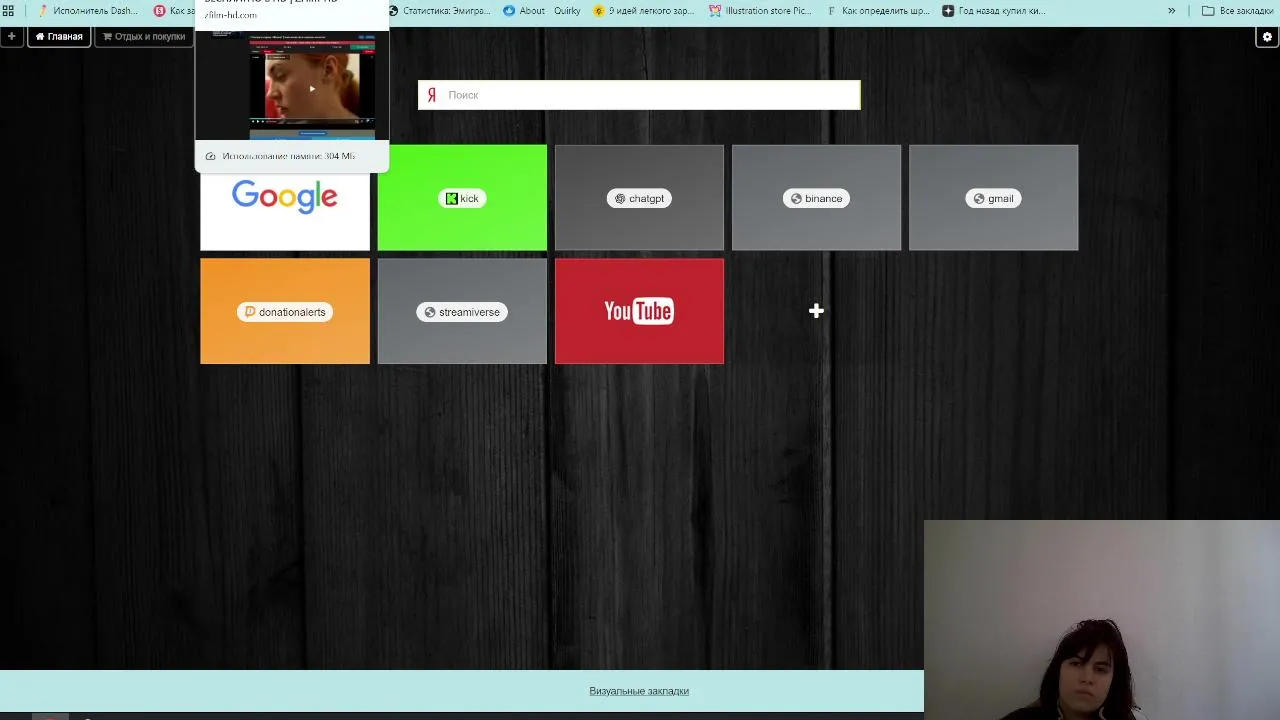The width and height of the screenshot is (1280, 720).
Task: Add a new speed dial group with plus tab
Action: click(x=11, y=36)
